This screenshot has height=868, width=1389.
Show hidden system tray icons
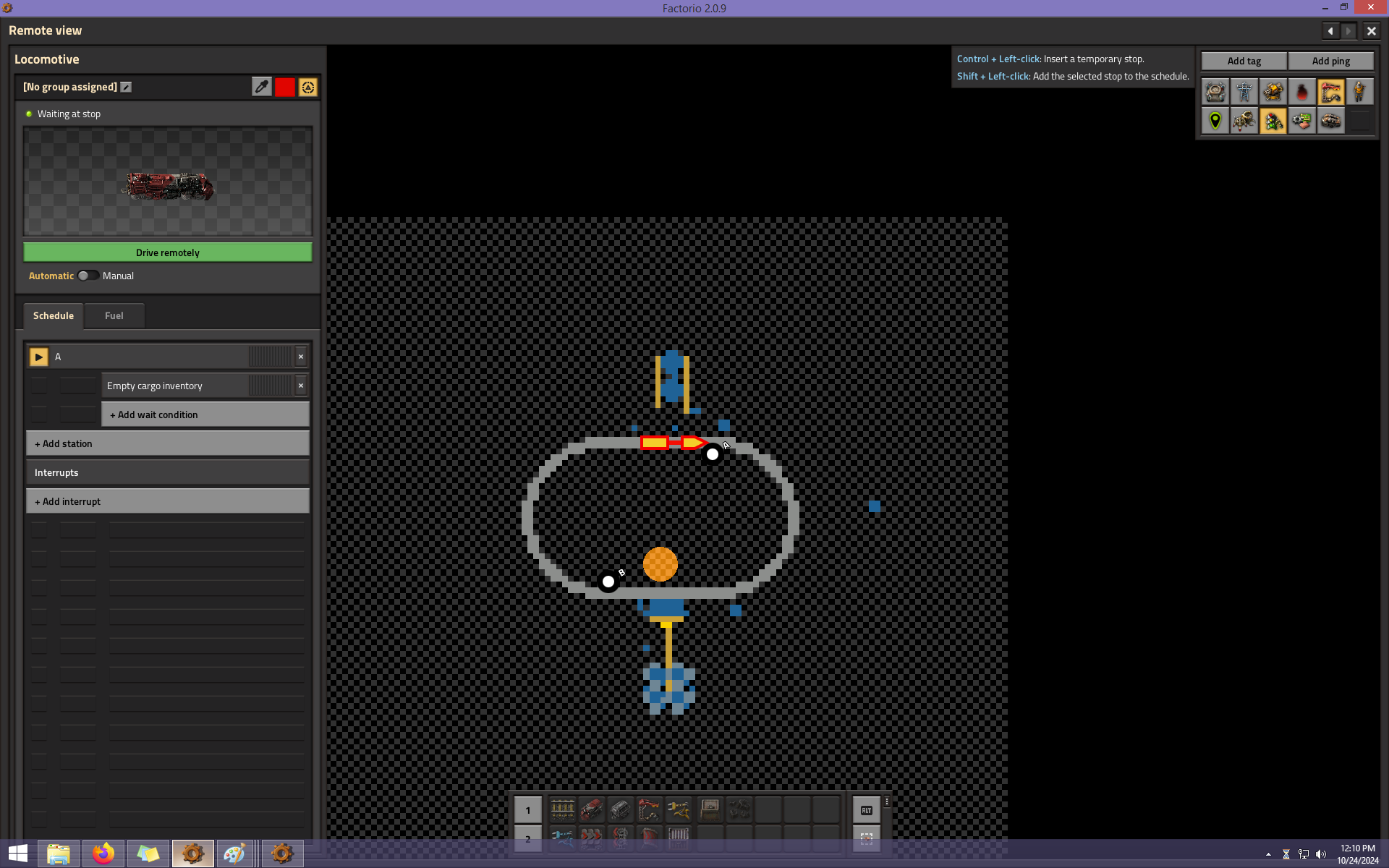click(1268, 854)
